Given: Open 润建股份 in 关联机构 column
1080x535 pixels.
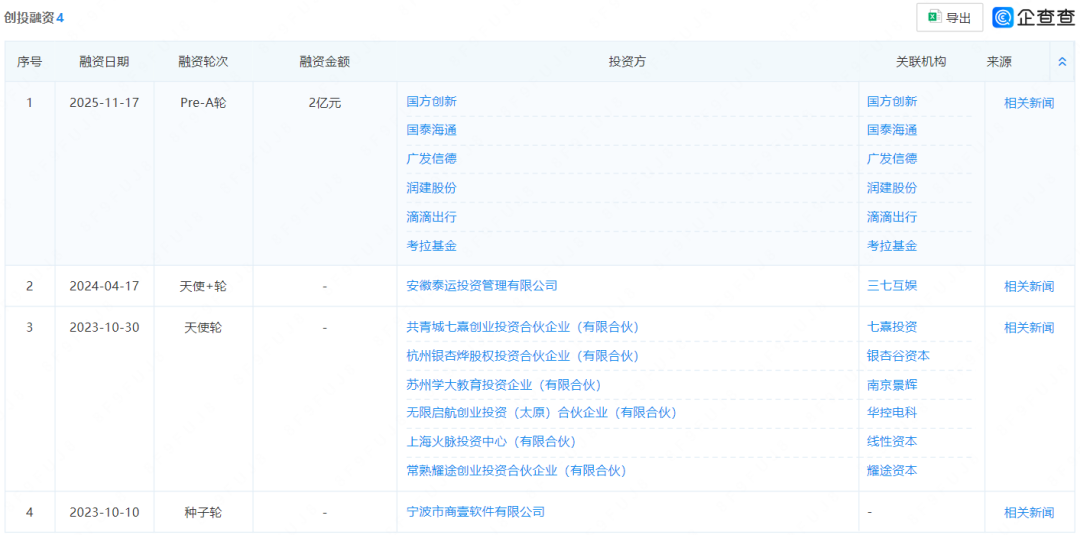Looking at the screenshot, I should coord(892,188).
